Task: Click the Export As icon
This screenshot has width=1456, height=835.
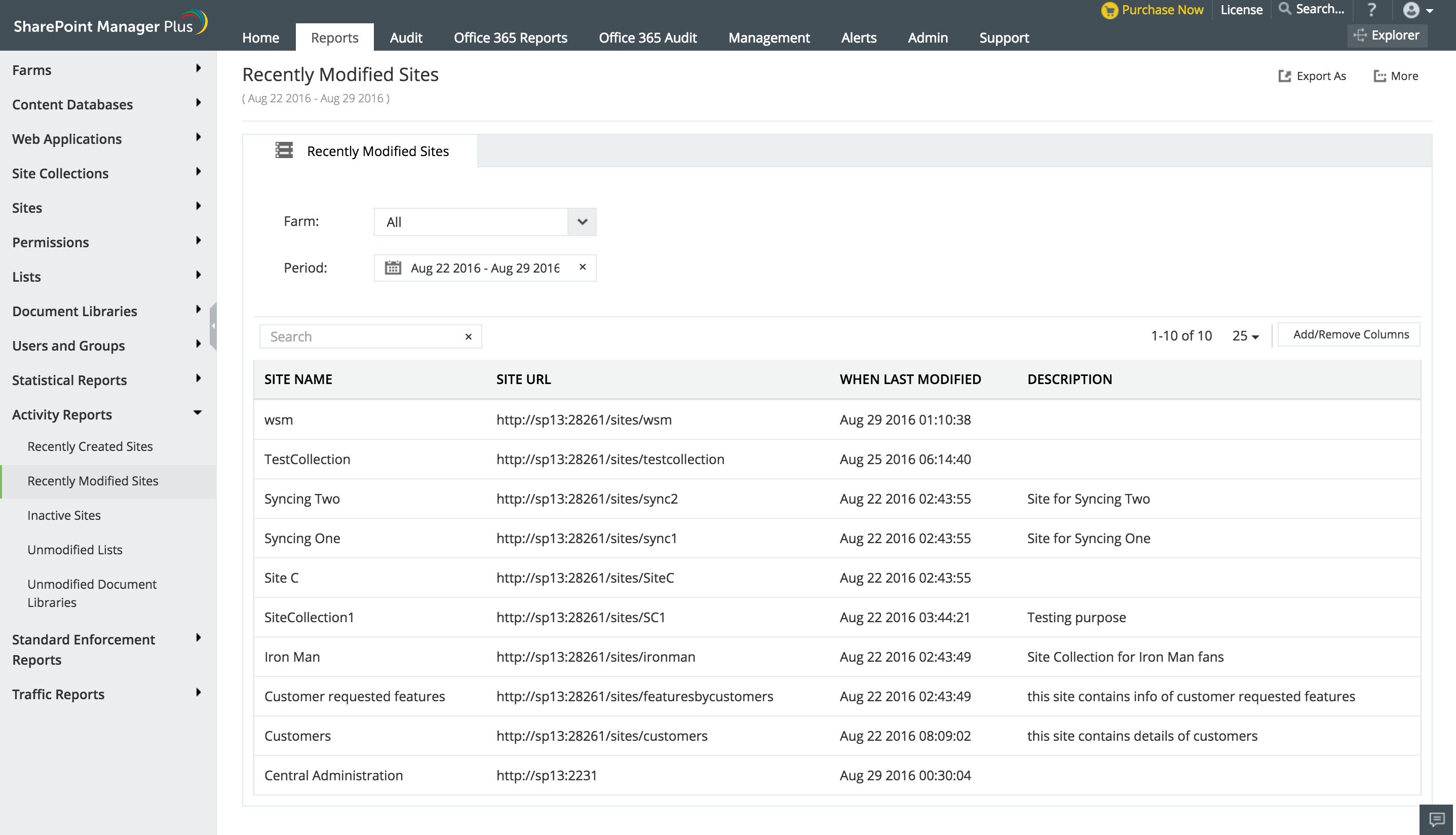Action: click(x=1284, y=77)
